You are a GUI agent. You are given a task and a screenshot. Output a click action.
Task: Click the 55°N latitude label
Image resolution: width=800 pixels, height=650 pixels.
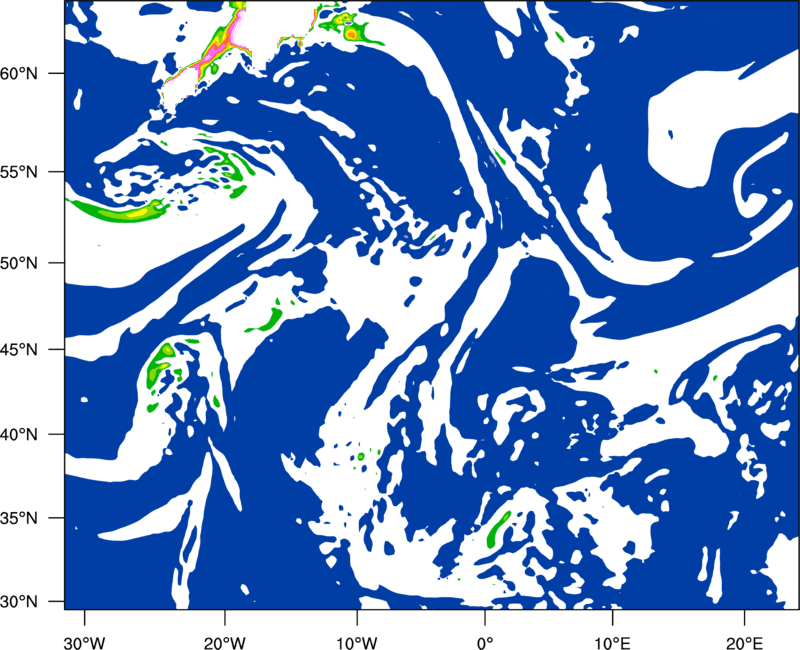pos(19,171)
